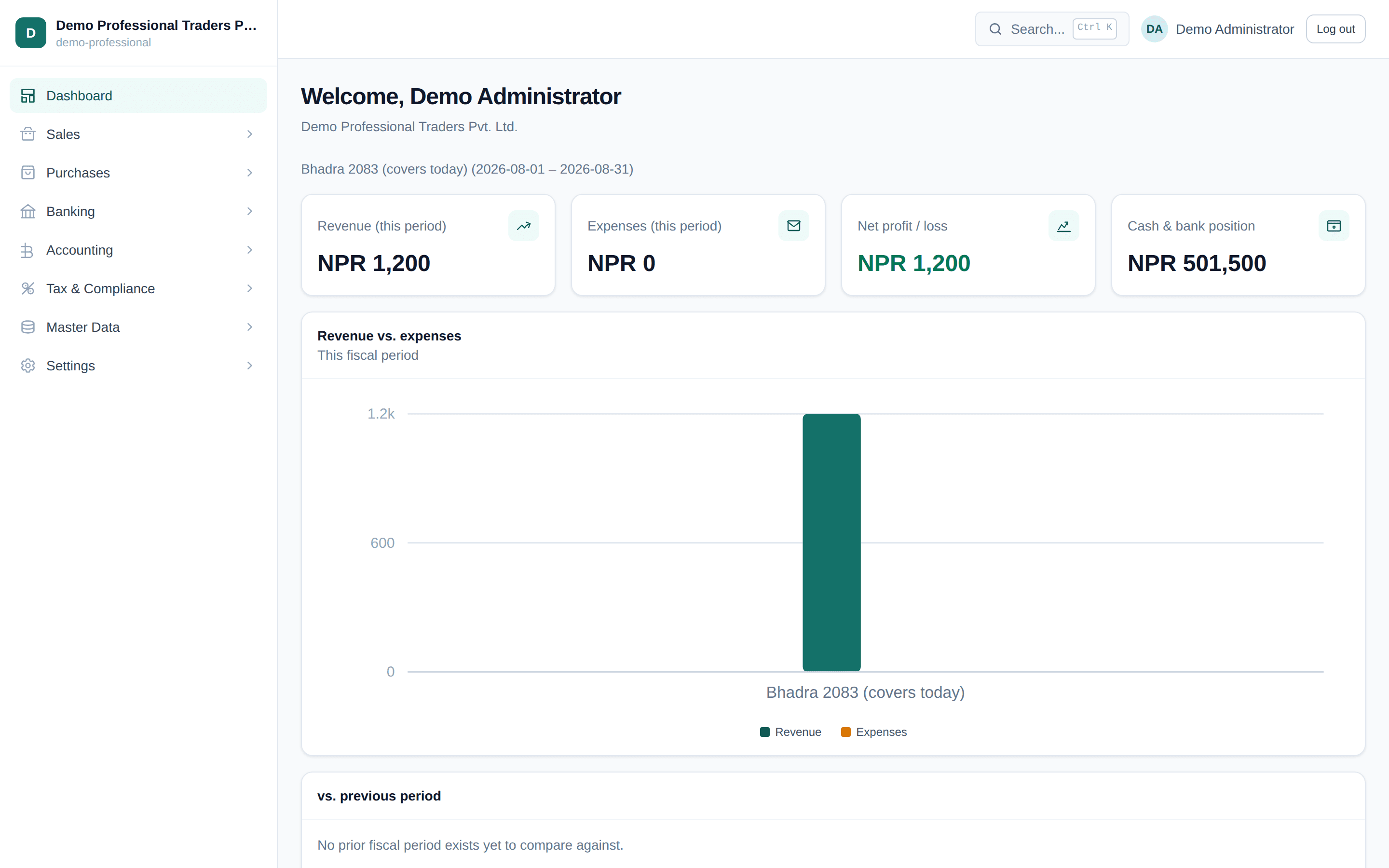
Task: Click the demo-professional slug text
Action: (103, 42)
